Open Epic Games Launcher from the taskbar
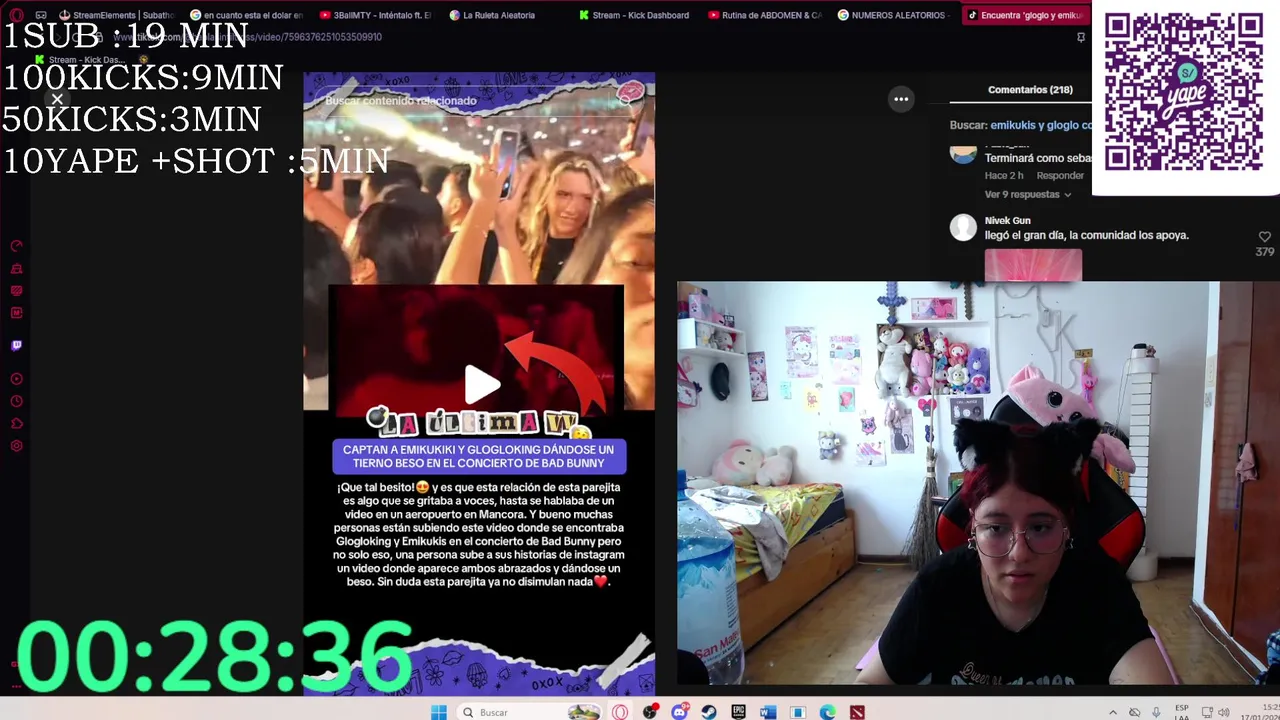The image size is (1280, 720). 738,712
